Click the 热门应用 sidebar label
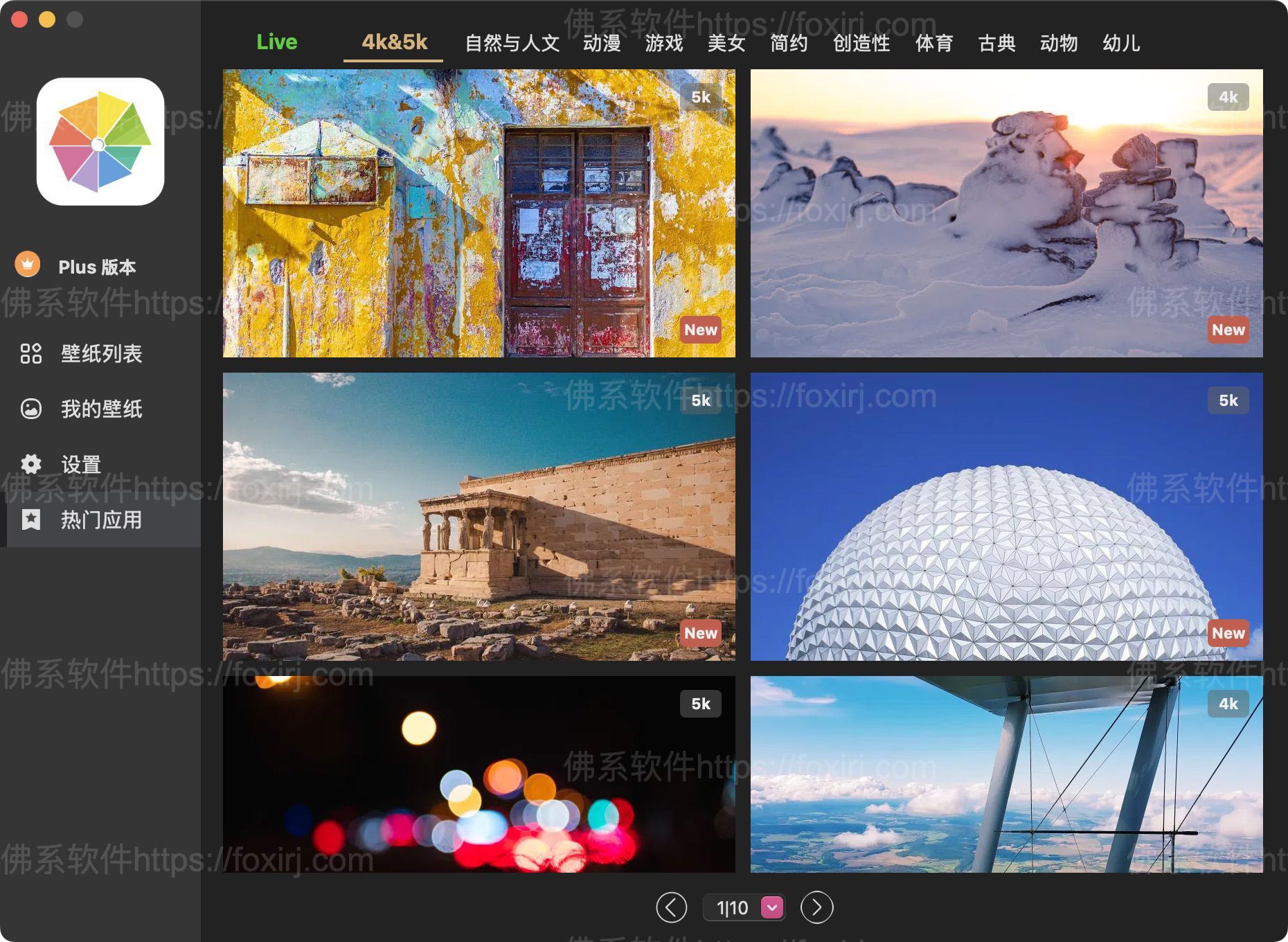 click(101, 519)
